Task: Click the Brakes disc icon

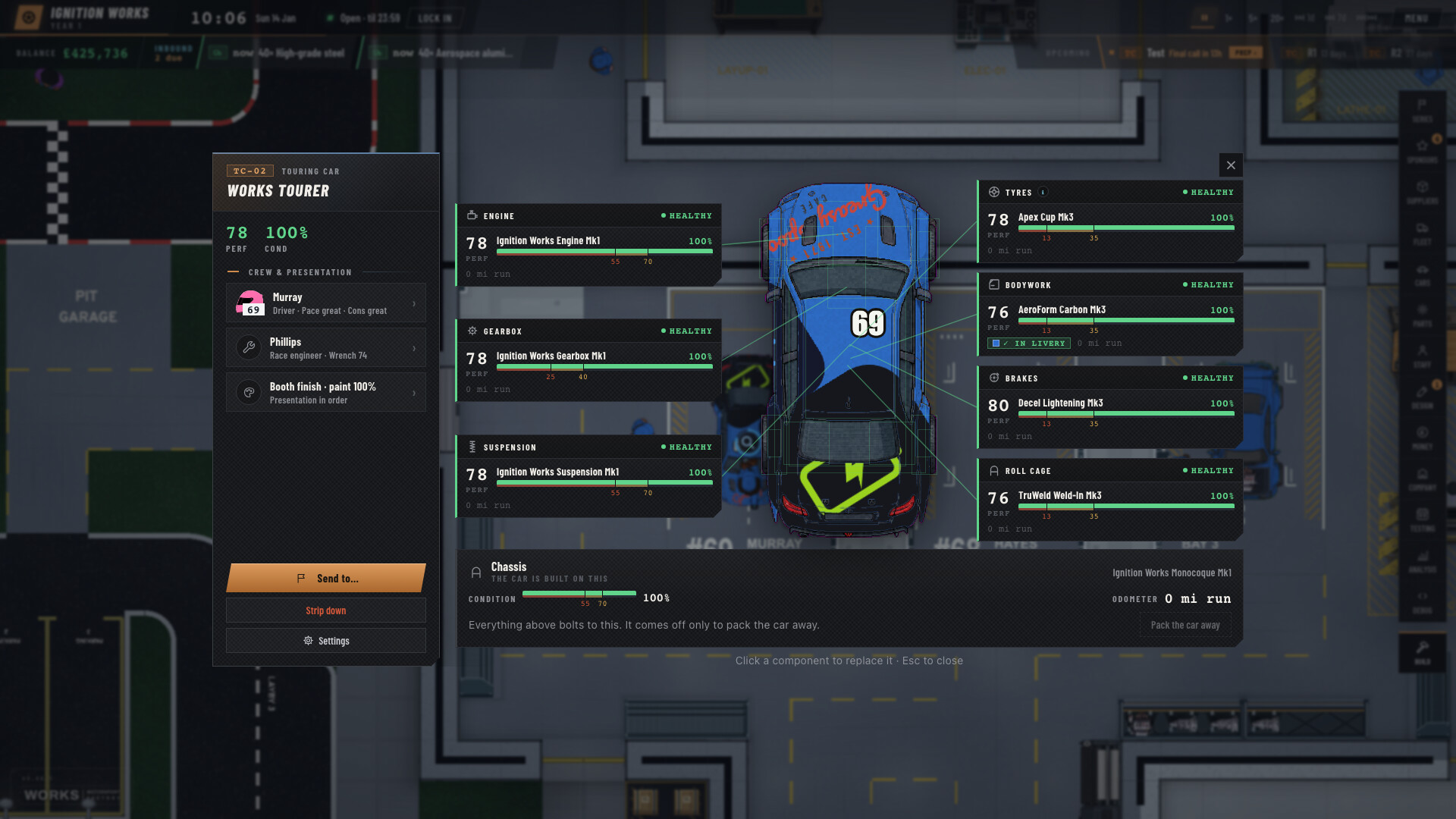Action: click(993, 378)
